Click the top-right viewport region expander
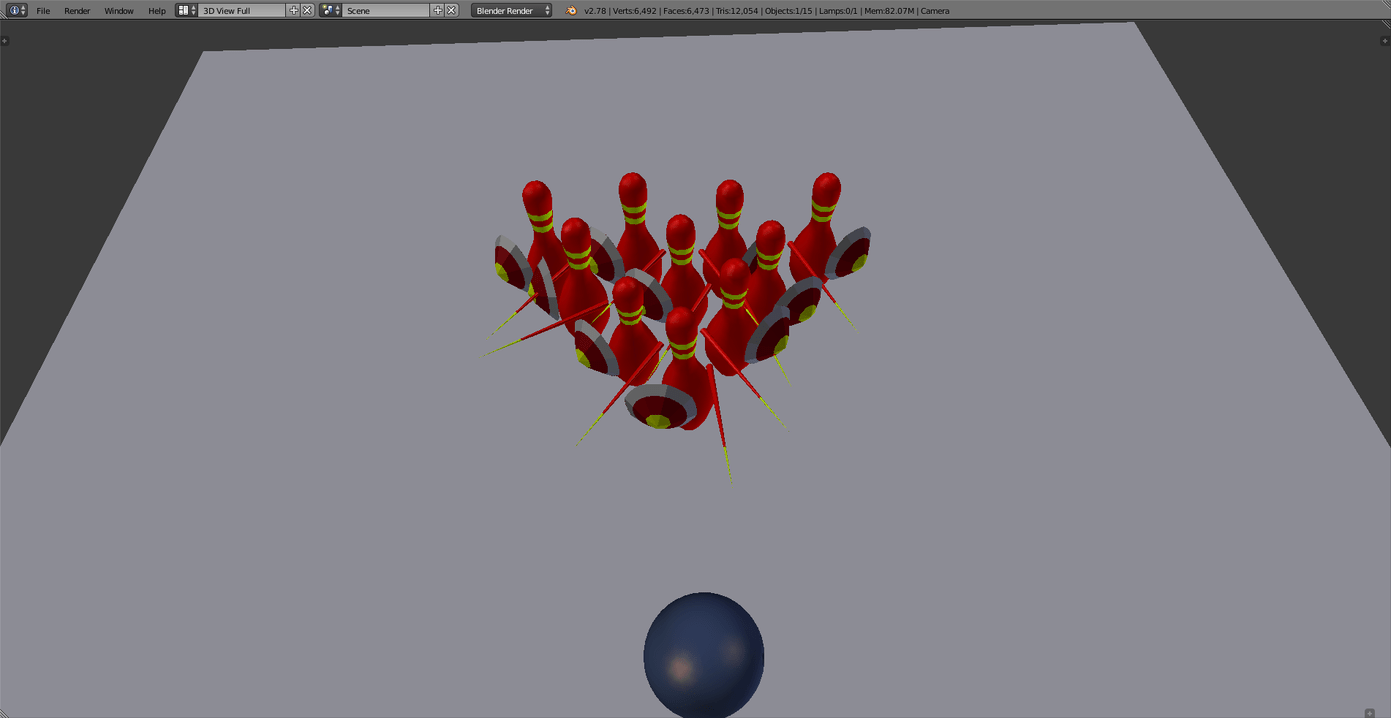 coord(1385,41)
